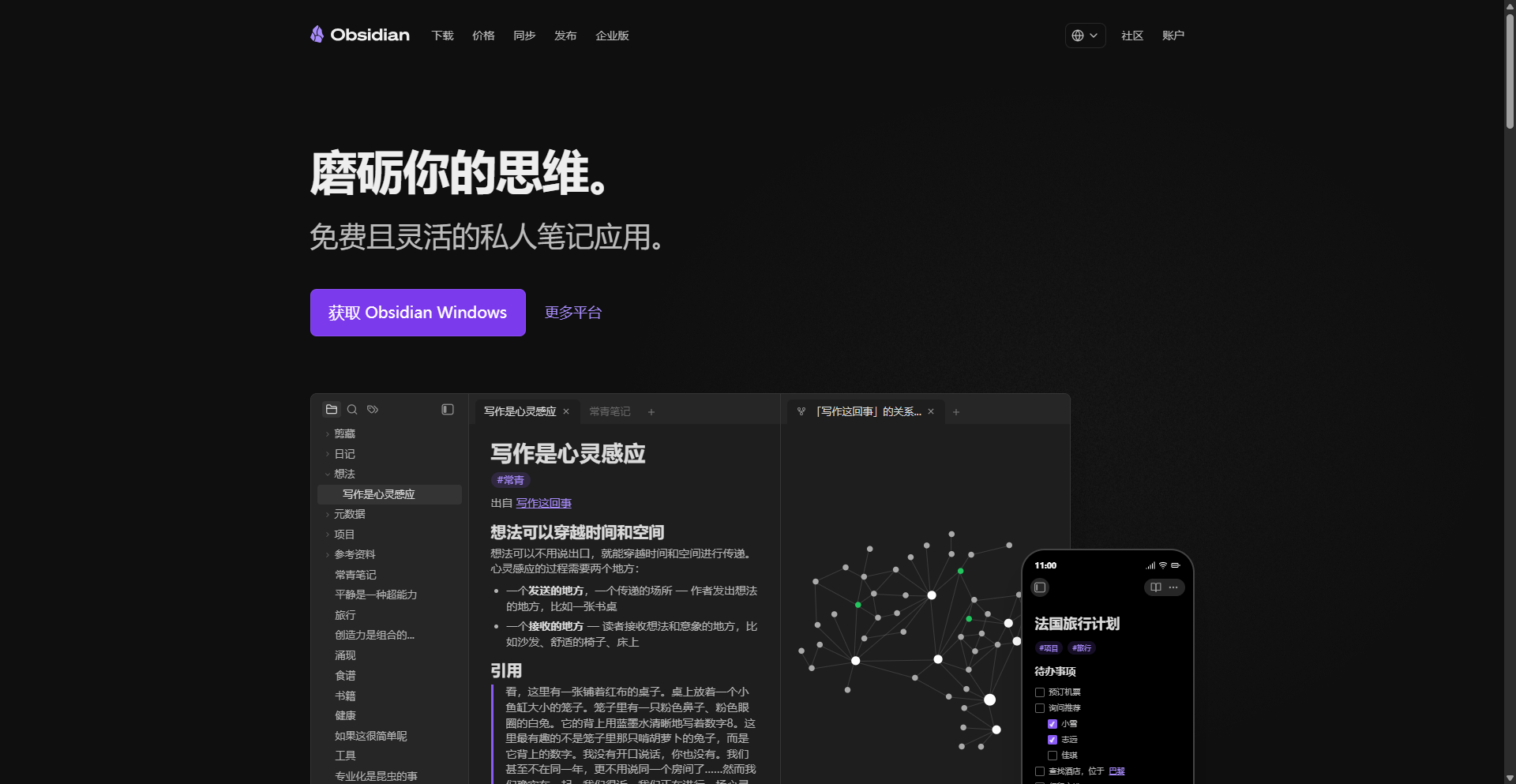Click the #常青 tag in the note
1516x784 pixels.
(511, 480)
